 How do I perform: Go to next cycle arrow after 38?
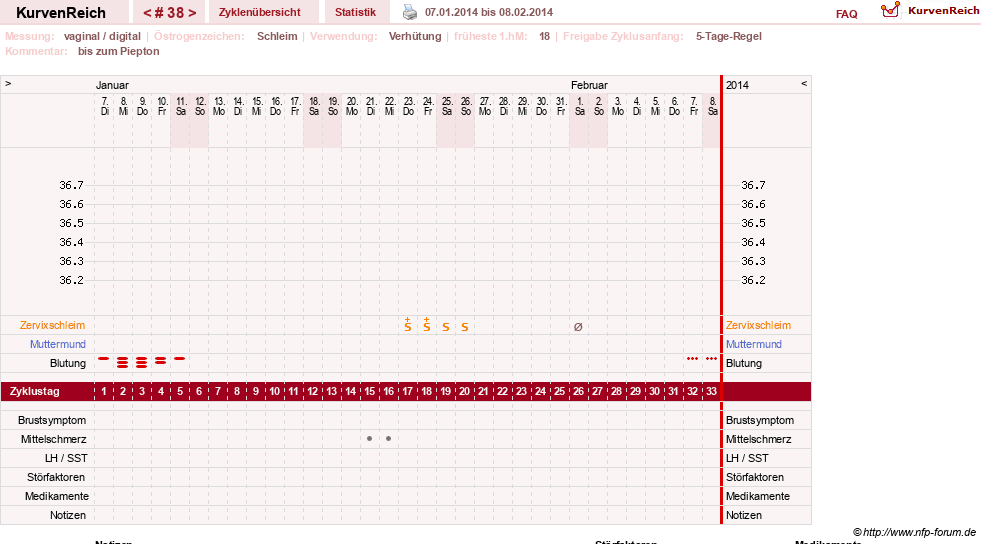pos(192,13)
